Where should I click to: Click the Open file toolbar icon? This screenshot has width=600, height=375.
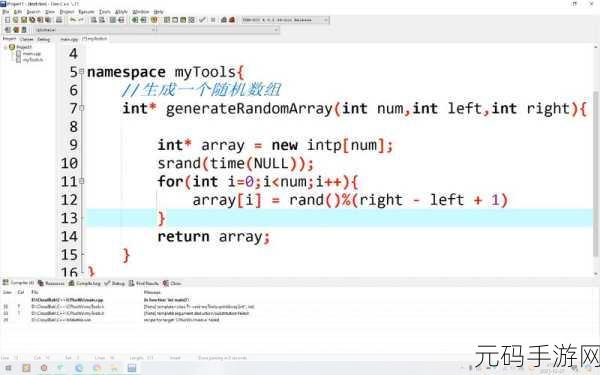(15, 20)
